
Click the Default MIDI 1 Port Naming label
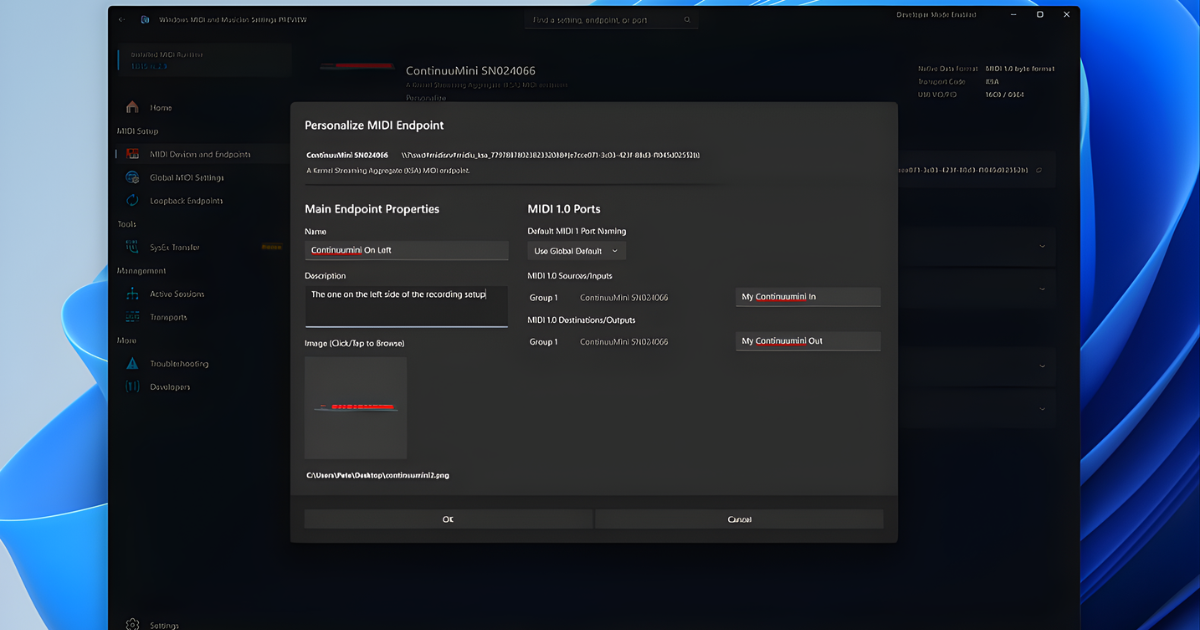click(577, 231)
